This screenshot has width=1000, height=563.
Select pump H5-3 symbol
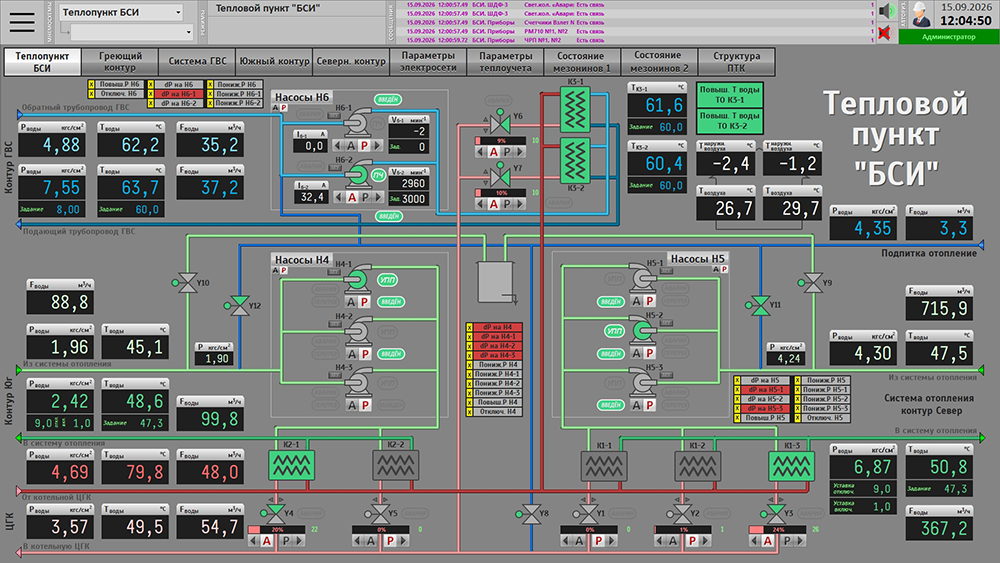tap(643, 383)
